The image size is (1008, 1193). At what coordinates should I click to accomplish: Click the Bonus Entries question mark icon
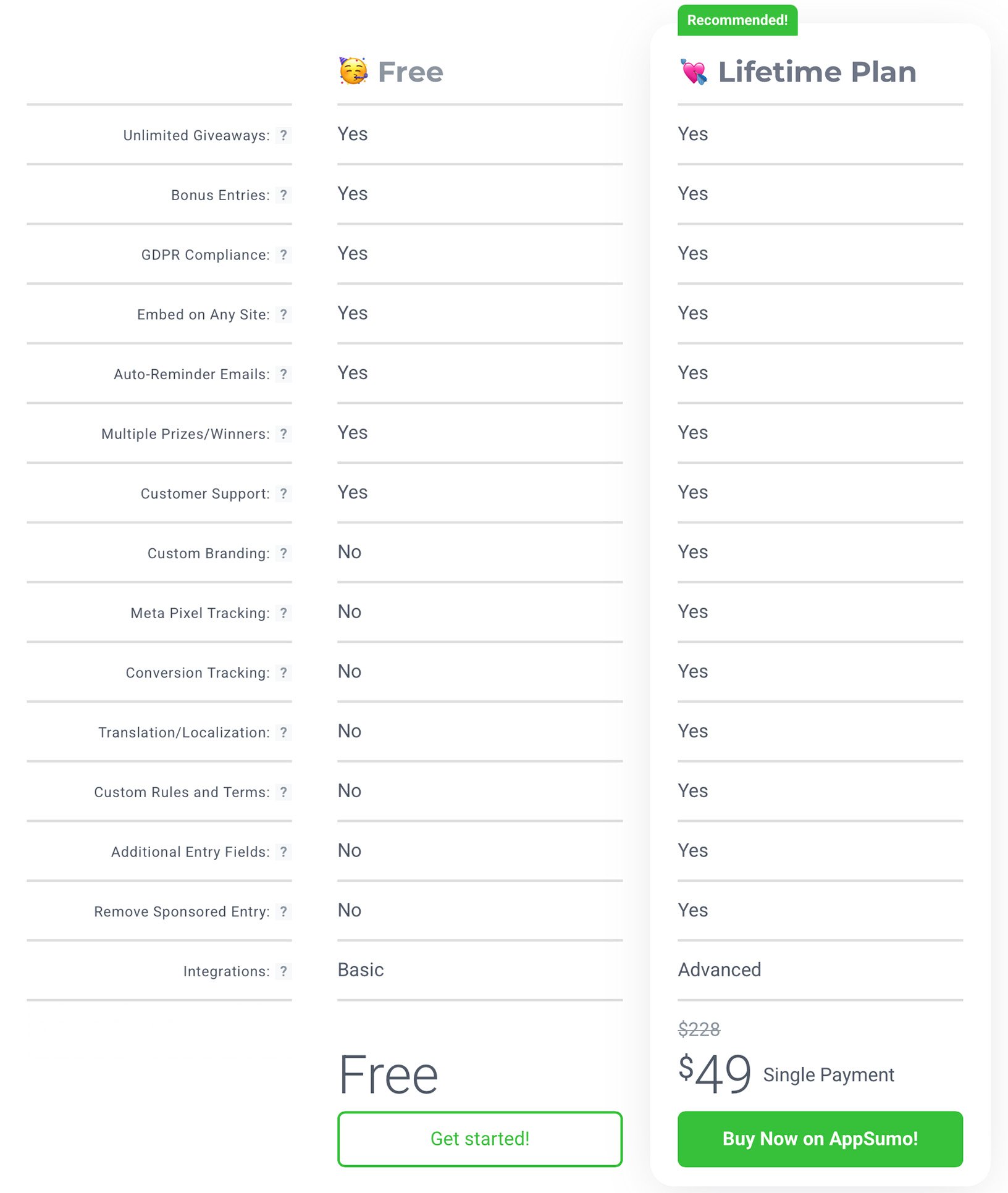(284, 195)
